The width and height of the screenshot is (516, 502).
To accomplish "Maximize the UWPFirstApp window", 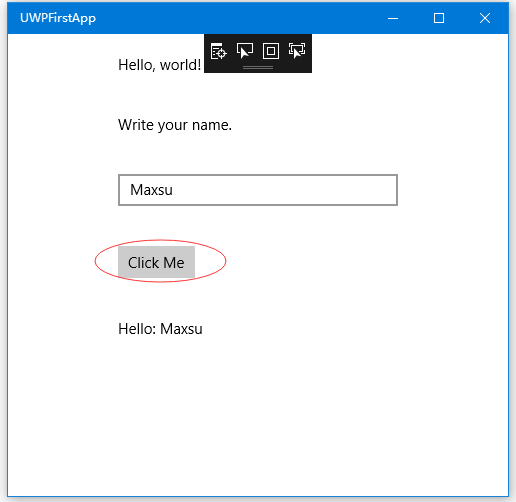I will tap(439, 18).
